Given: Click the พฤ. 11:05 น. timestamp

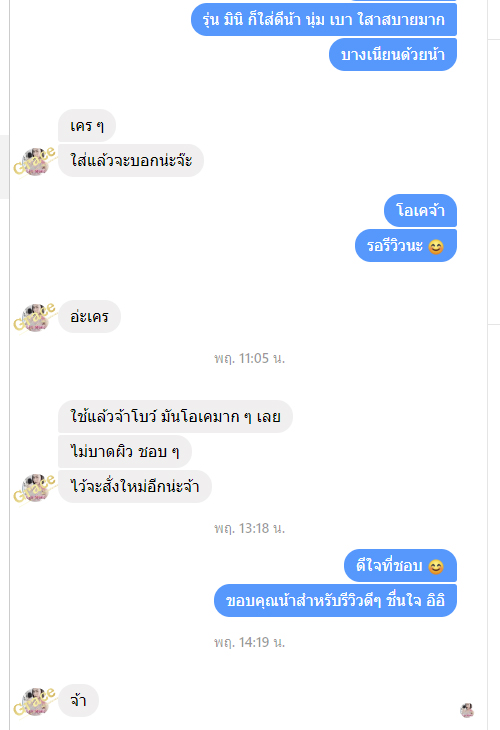Looking at the screenshot, I should pos(250,358).
